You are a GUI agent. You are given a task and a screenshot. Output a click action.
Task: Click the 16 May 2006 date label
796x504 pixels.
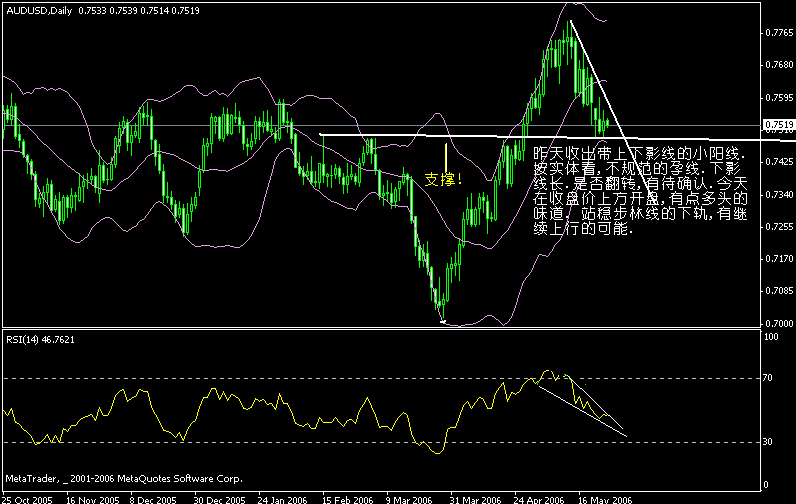[x=605, y=500]
